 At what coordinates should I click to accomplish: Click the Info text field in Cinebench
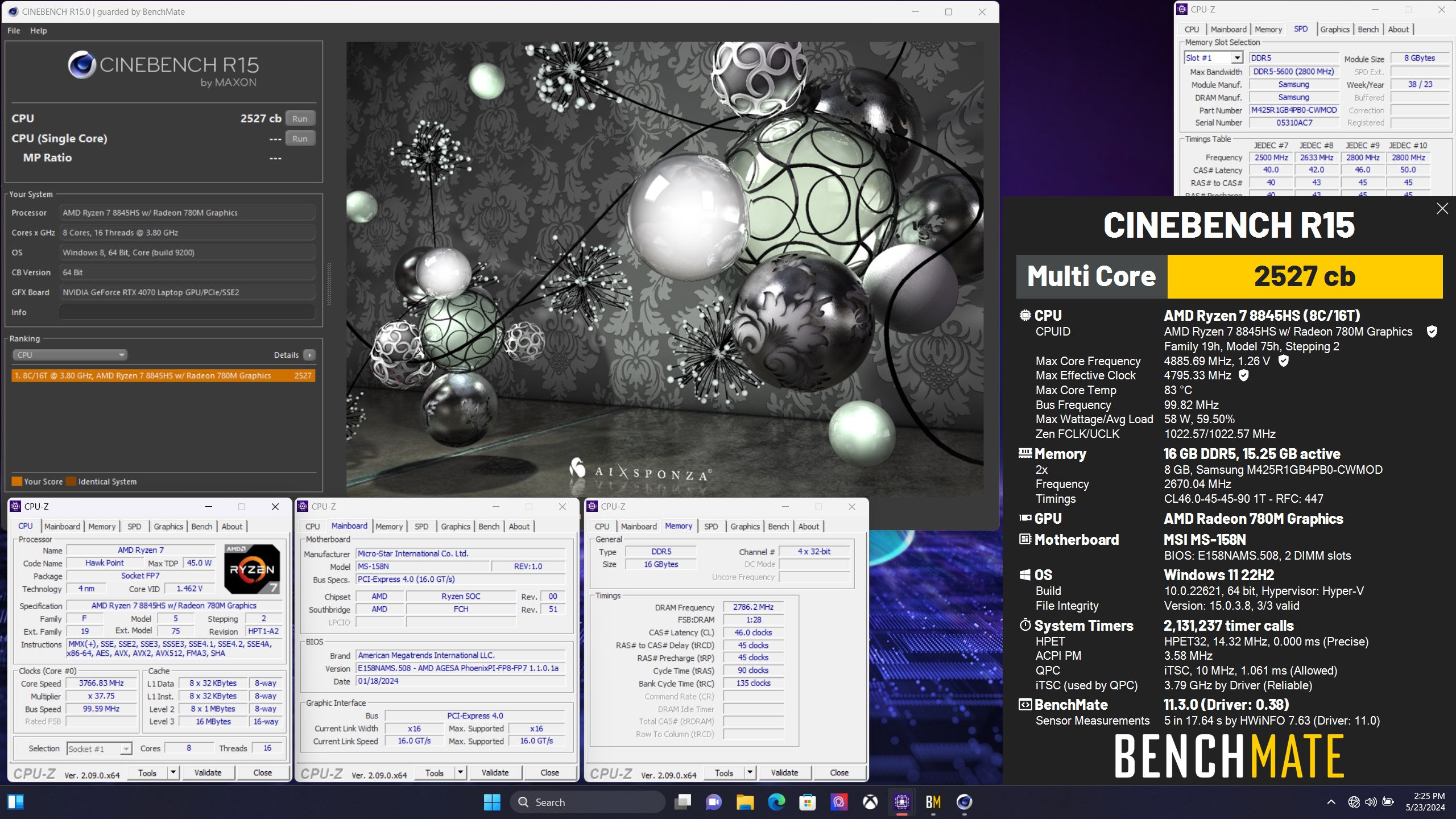point(187,312)
